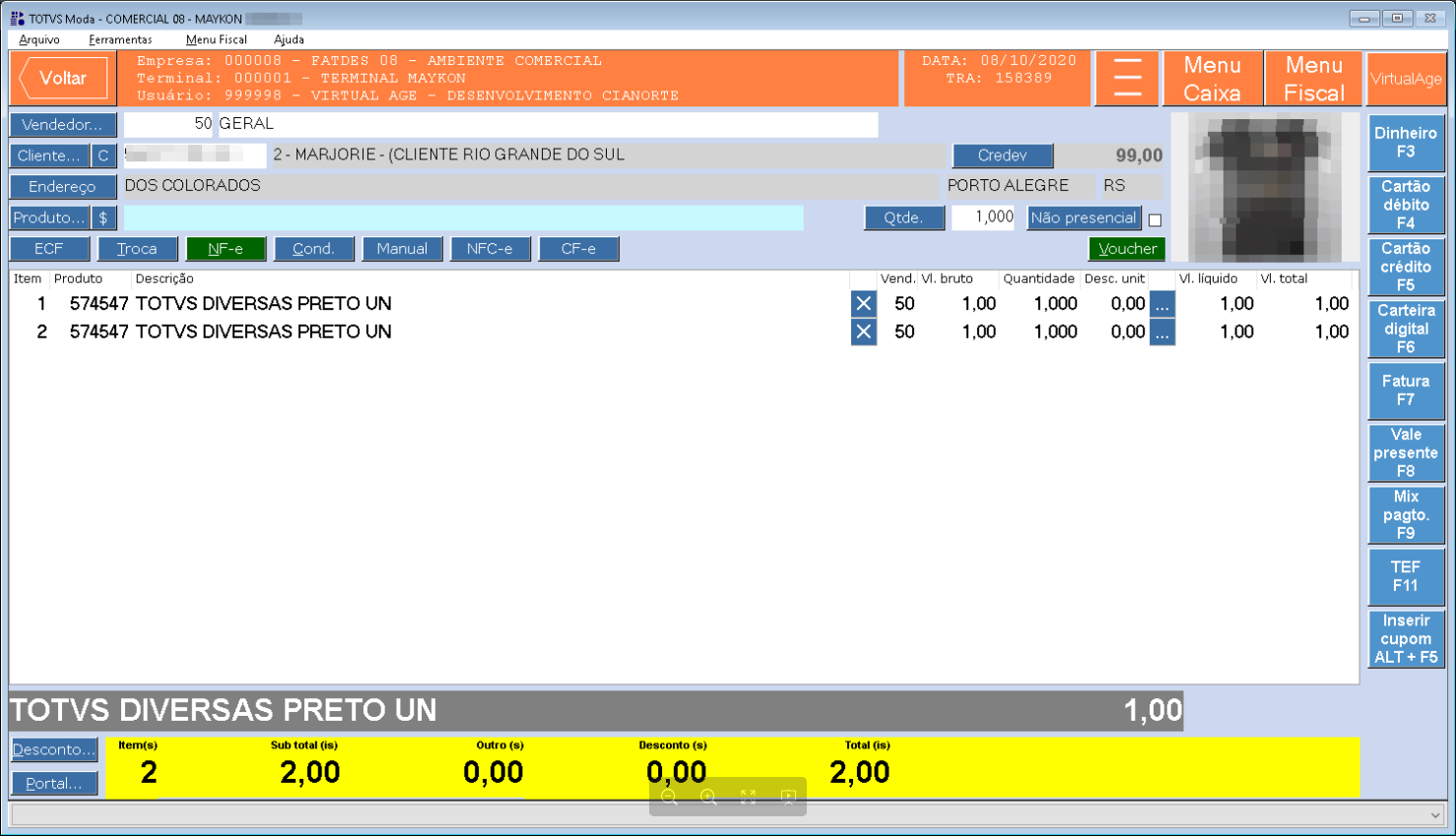Click the Troca button
The image size is (1456, 836).
pyautogui.click(x=138, y=249)
